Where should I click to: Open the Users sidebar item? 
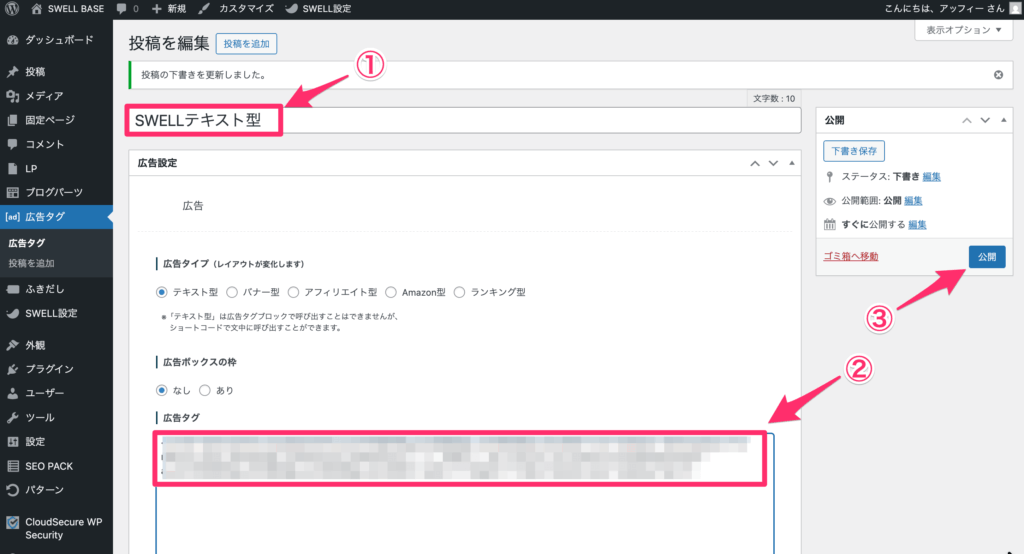click(x=45, y=393)
